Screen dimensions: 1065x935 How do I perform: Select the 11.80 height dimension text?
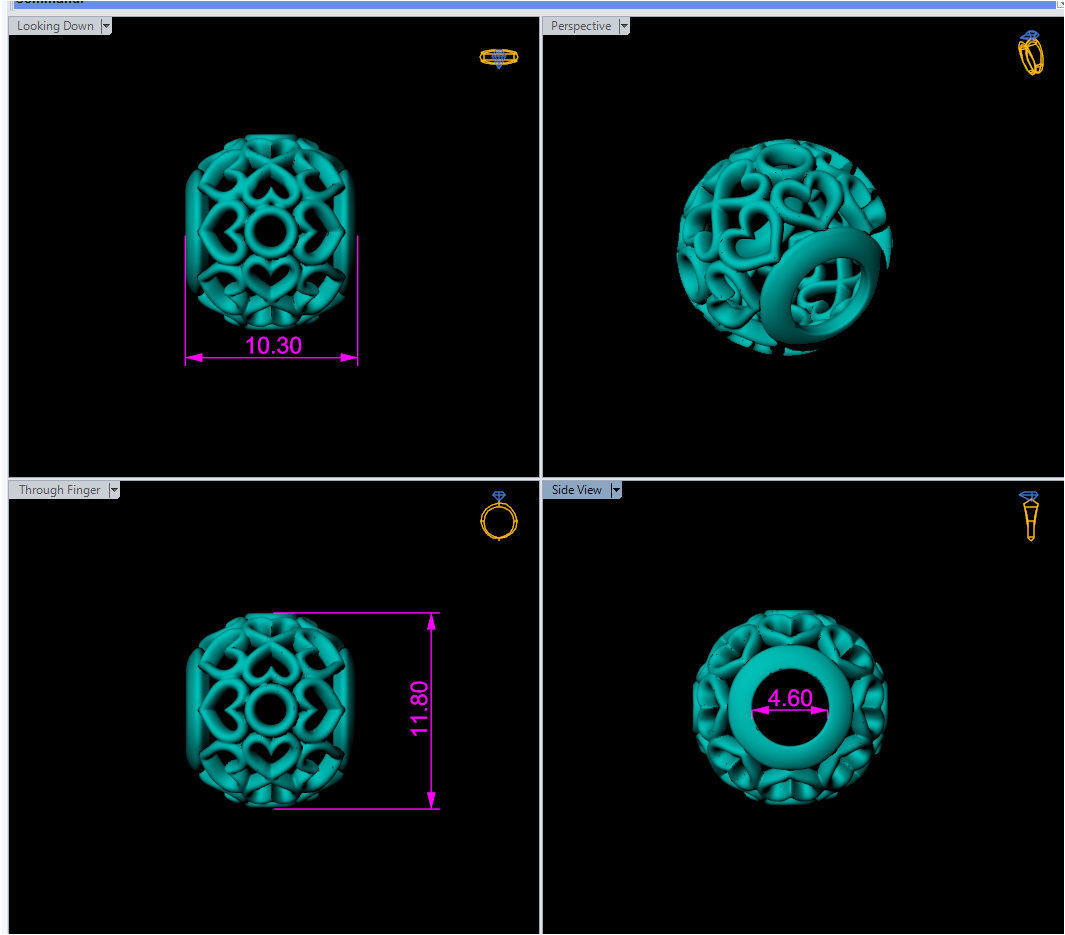coord(419,708)
